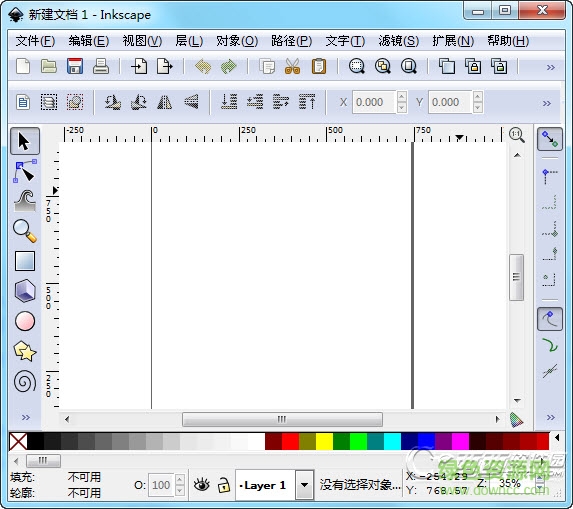Expand the commands toolbar overflow chevron
This screenshot has width=573, height=509.
[550, 67]
